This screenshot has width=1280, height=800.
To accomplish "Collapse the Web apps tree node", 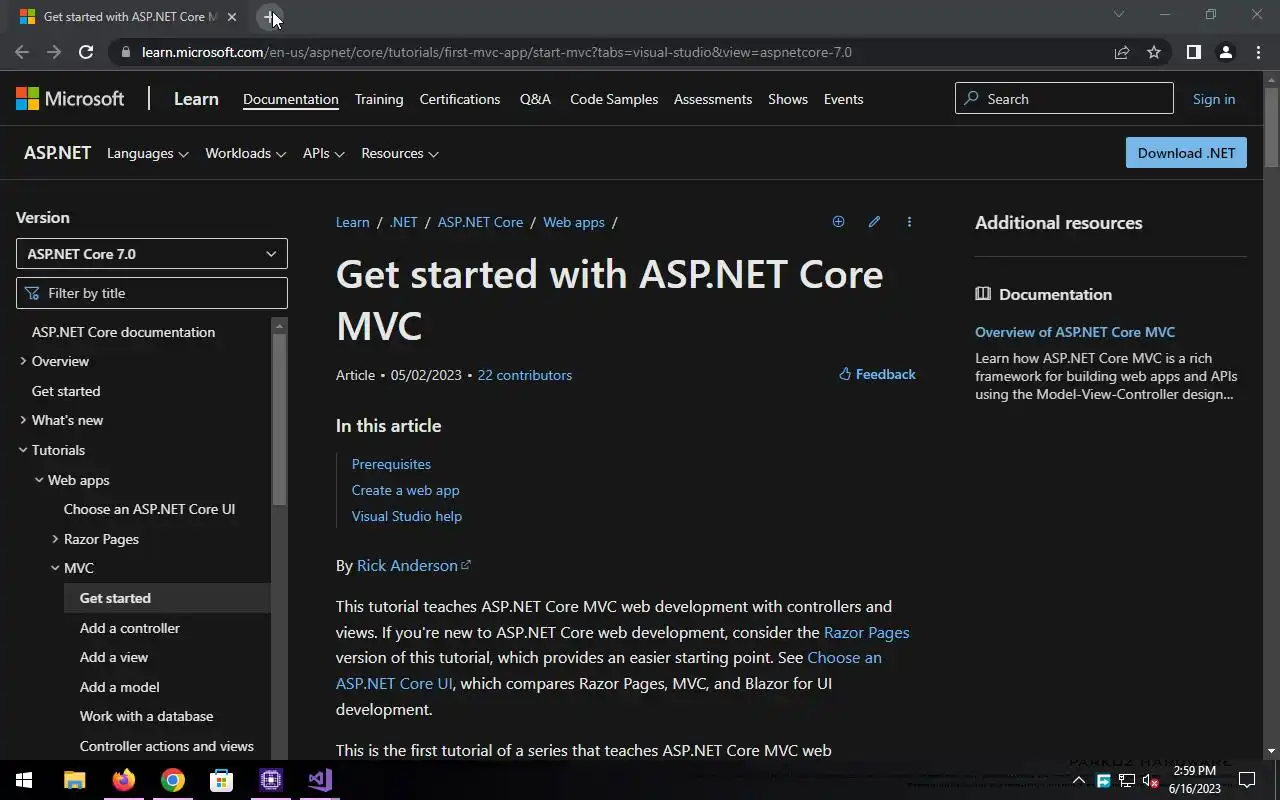I will (x=39, y=480).
